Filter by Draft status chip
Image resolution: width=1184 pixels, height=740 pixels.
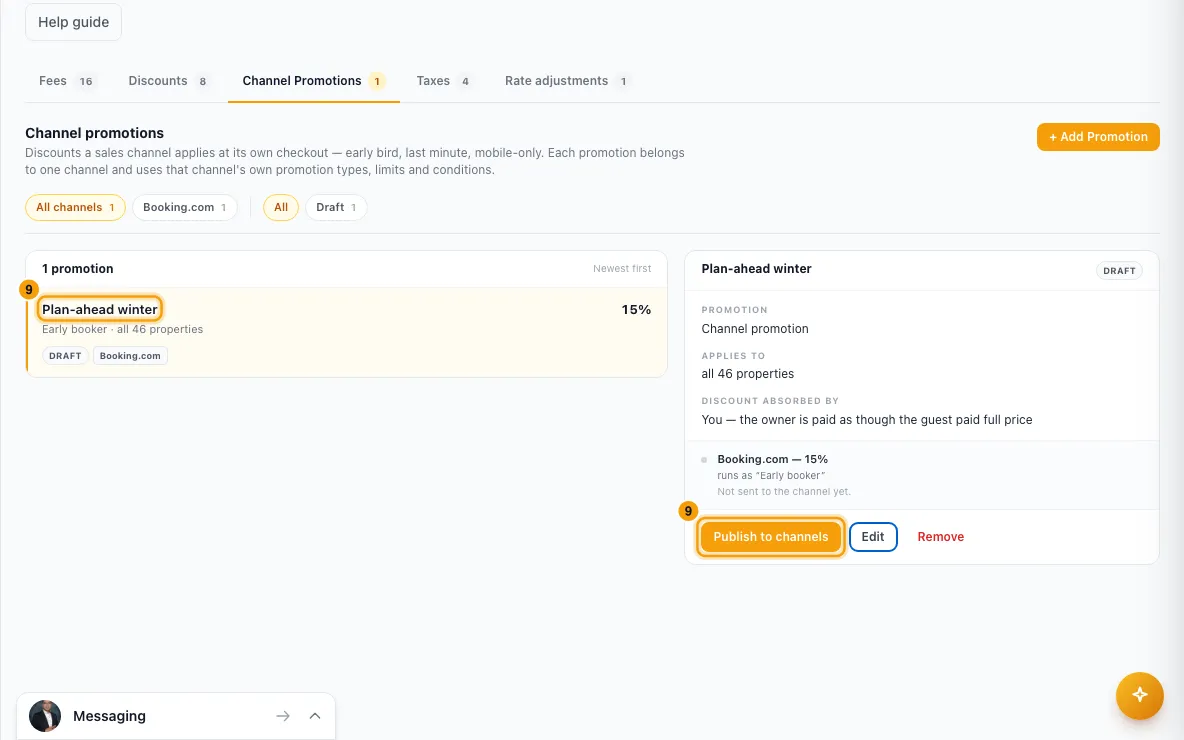click(x=336, y=207)
